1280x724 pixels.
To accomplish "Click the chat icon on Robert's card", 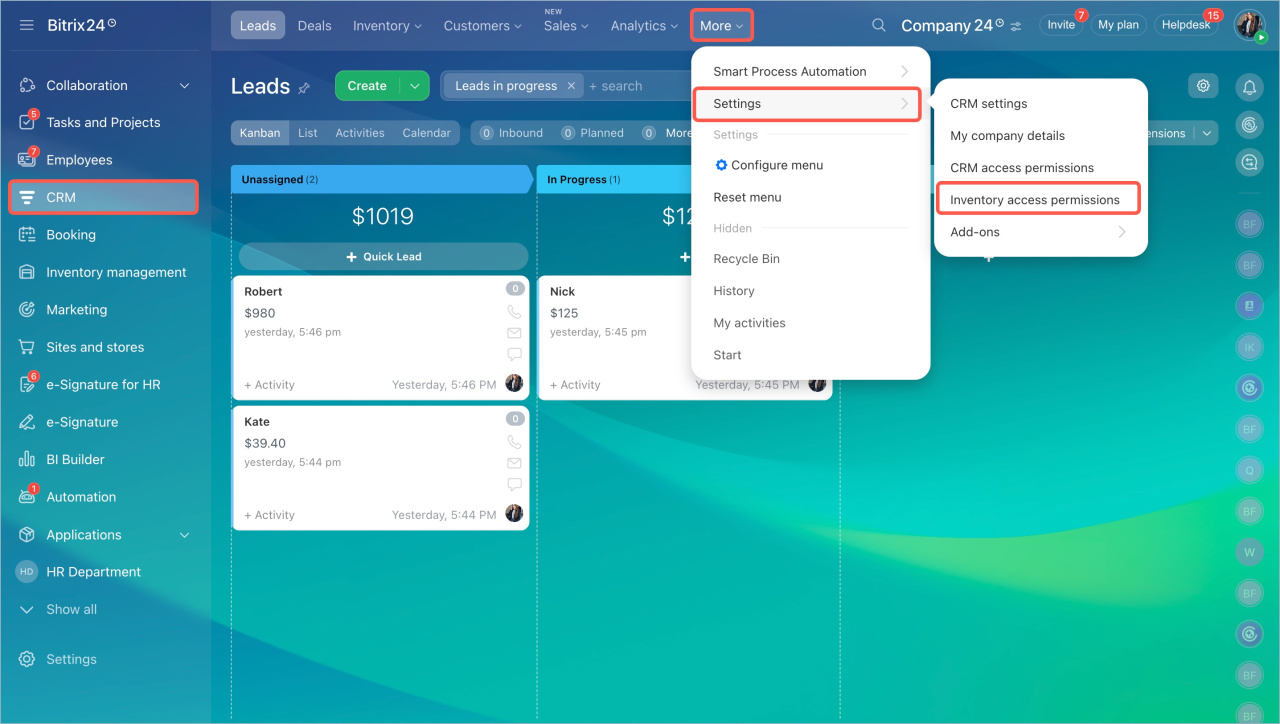I will tap(514, 354).
